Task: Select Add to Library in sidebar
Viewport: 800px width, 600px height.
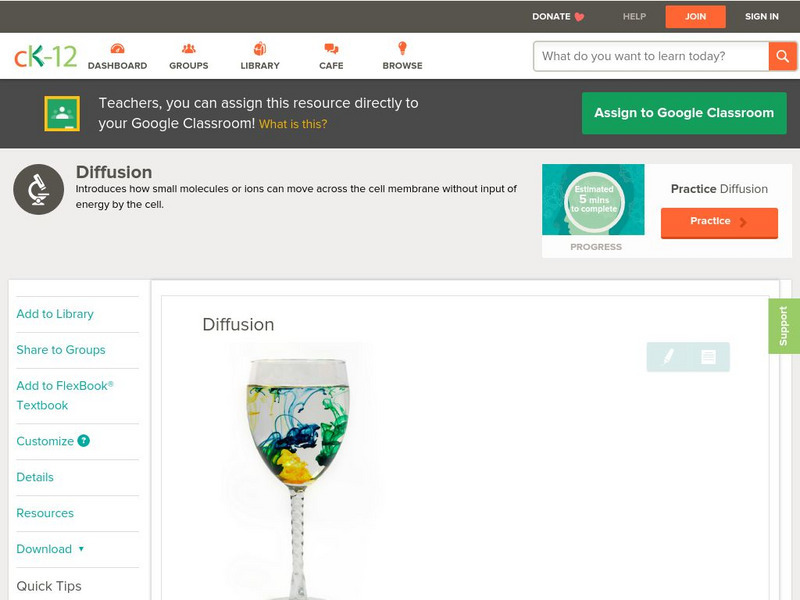Action: pyautogui.click(x=55, y=314)
